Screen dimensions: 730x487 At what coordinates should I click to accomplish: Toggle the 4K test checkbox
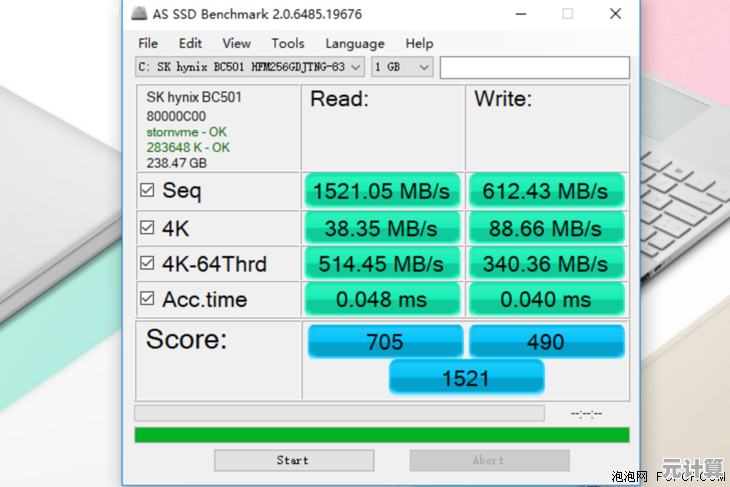(148, 228)
